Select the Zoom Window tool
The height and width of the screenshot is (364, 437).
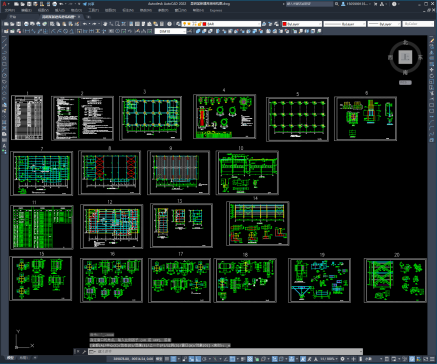[118, 24]
